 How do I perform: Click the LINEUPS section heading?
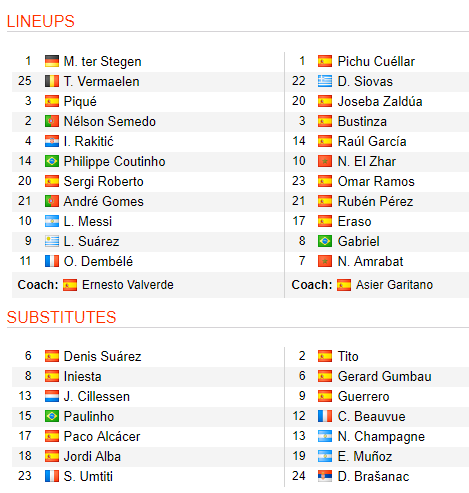tap(41, 21)
